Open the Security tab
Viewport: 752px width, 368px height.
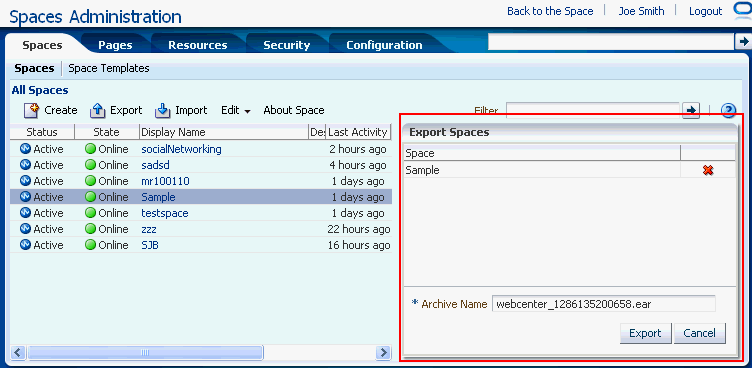[x=287, y=45]
